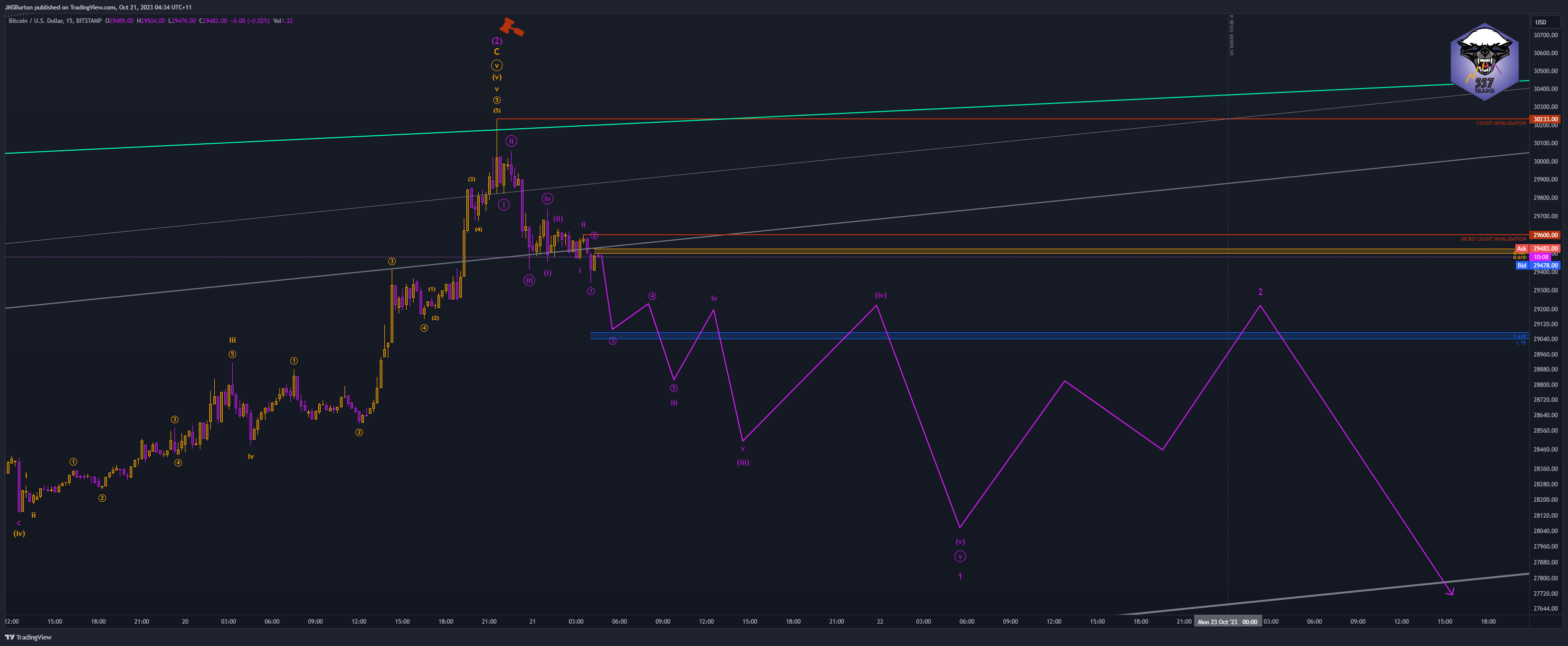Click the TradingView logo in the footer
1568x646 pixels.
click(x=29, y=637)
